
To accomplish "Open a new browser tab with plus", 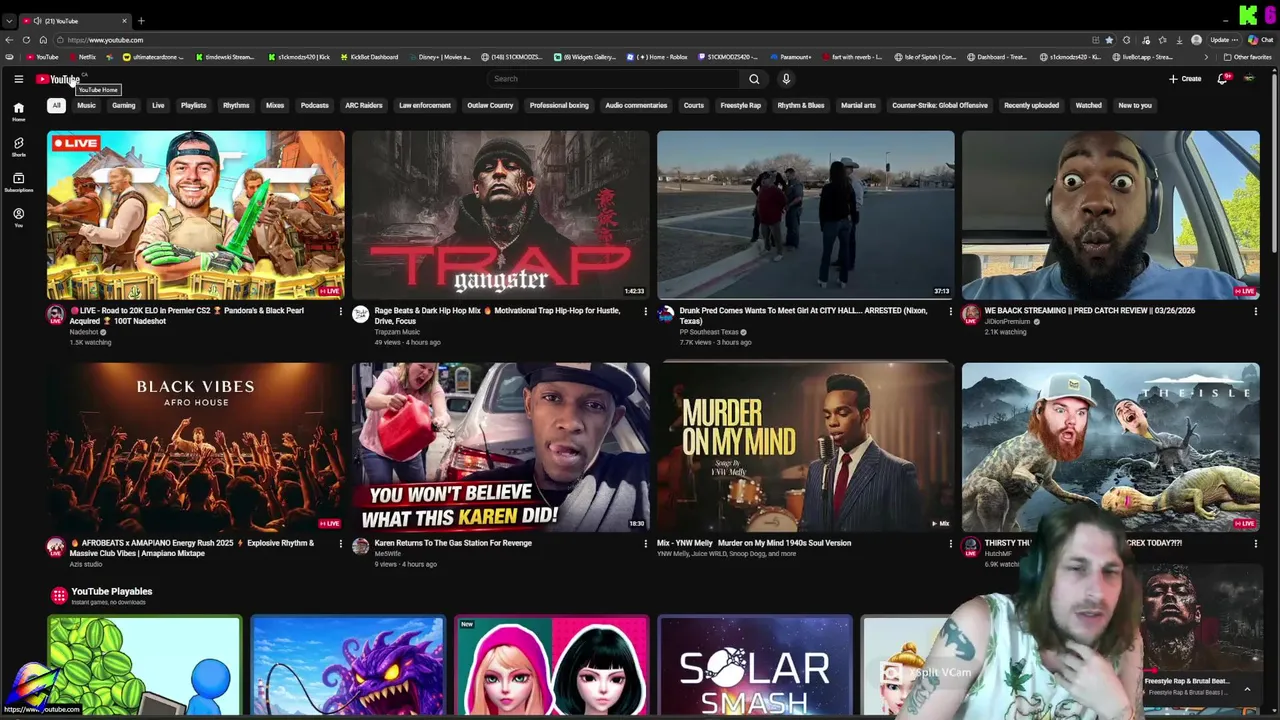I will (x=141, y=21).
